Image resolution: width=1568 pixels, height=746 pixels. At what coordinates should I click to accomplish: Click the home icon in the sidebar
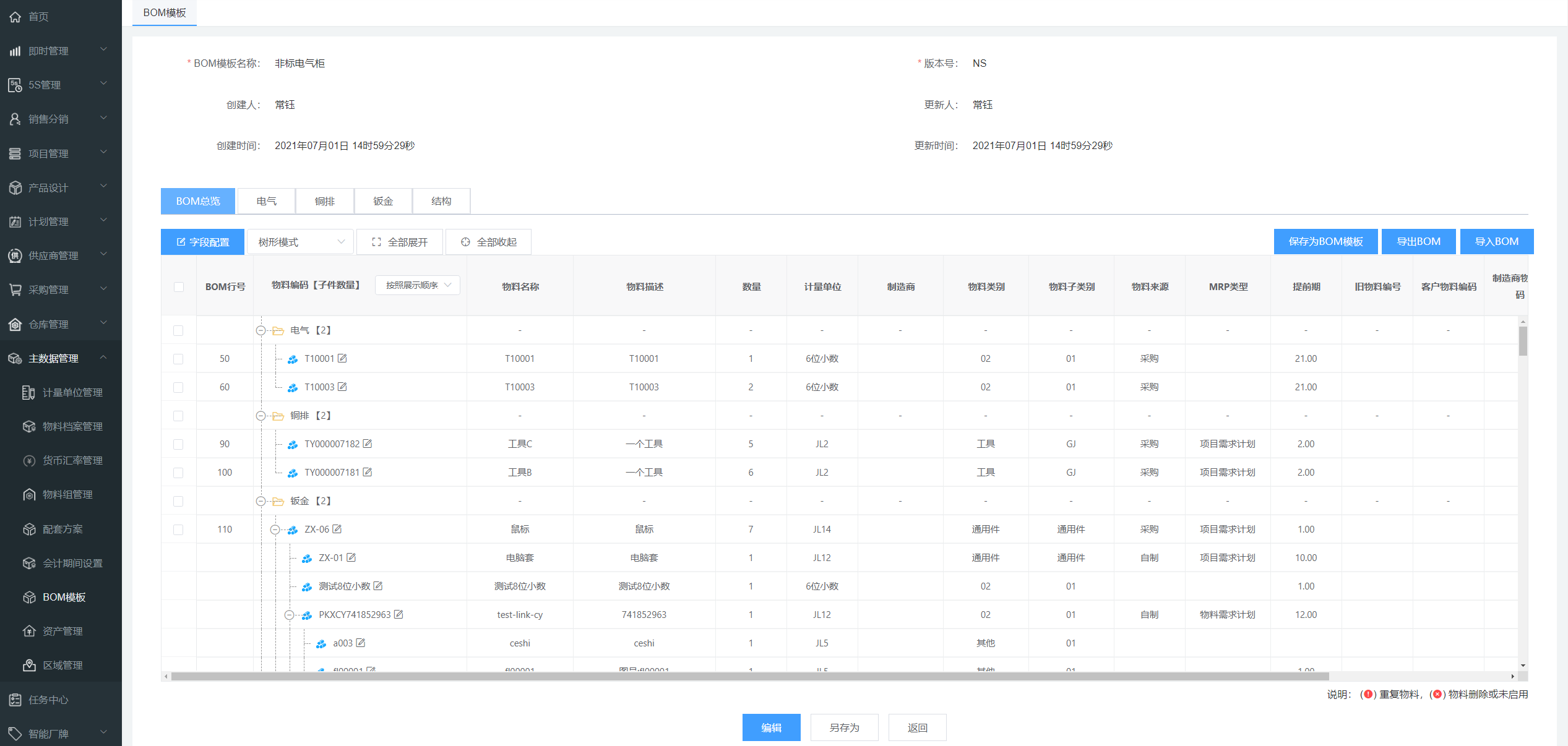tap(15, 17)
